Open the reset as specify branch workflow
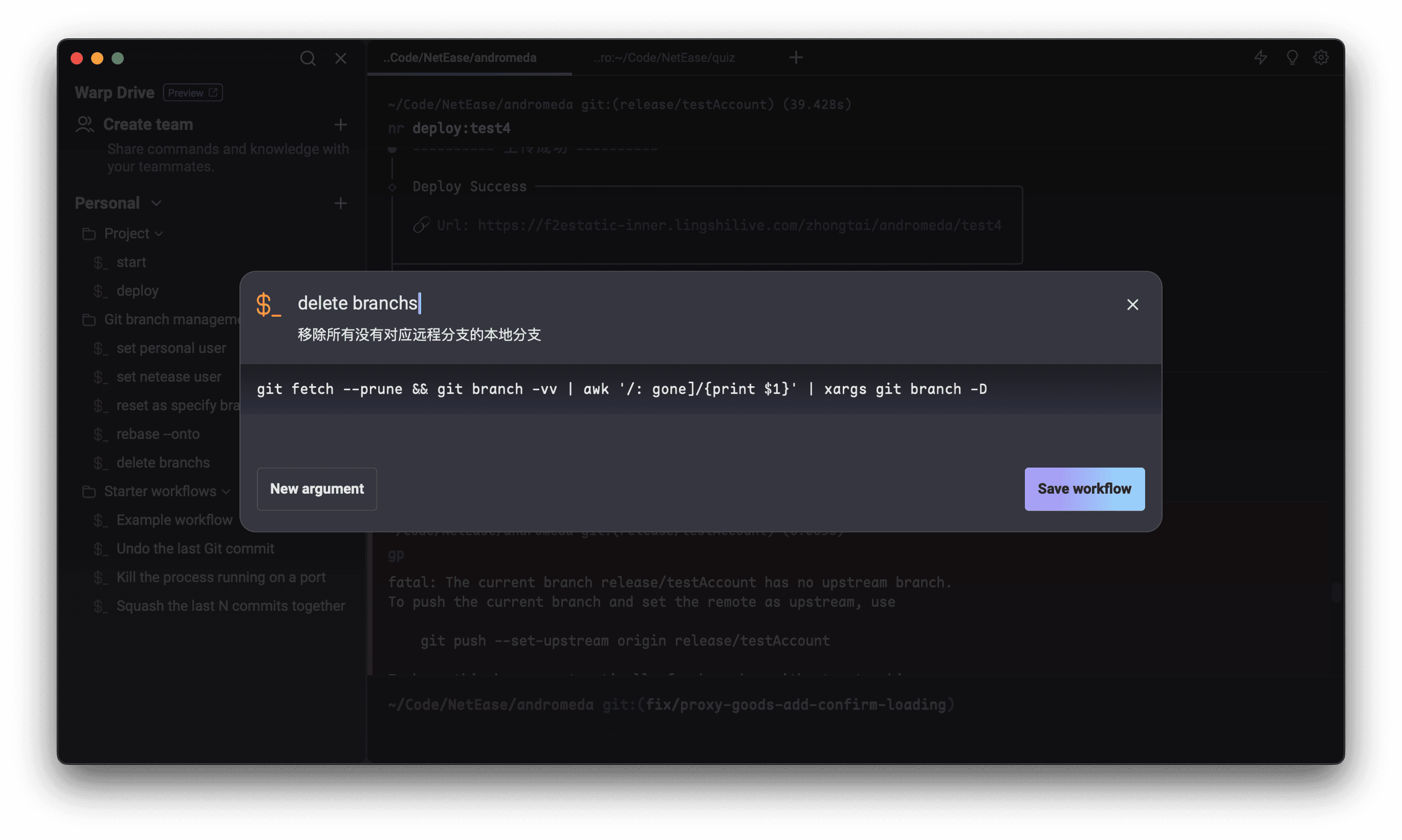Screen dimensions: 1402x840 tap(178, 406)
